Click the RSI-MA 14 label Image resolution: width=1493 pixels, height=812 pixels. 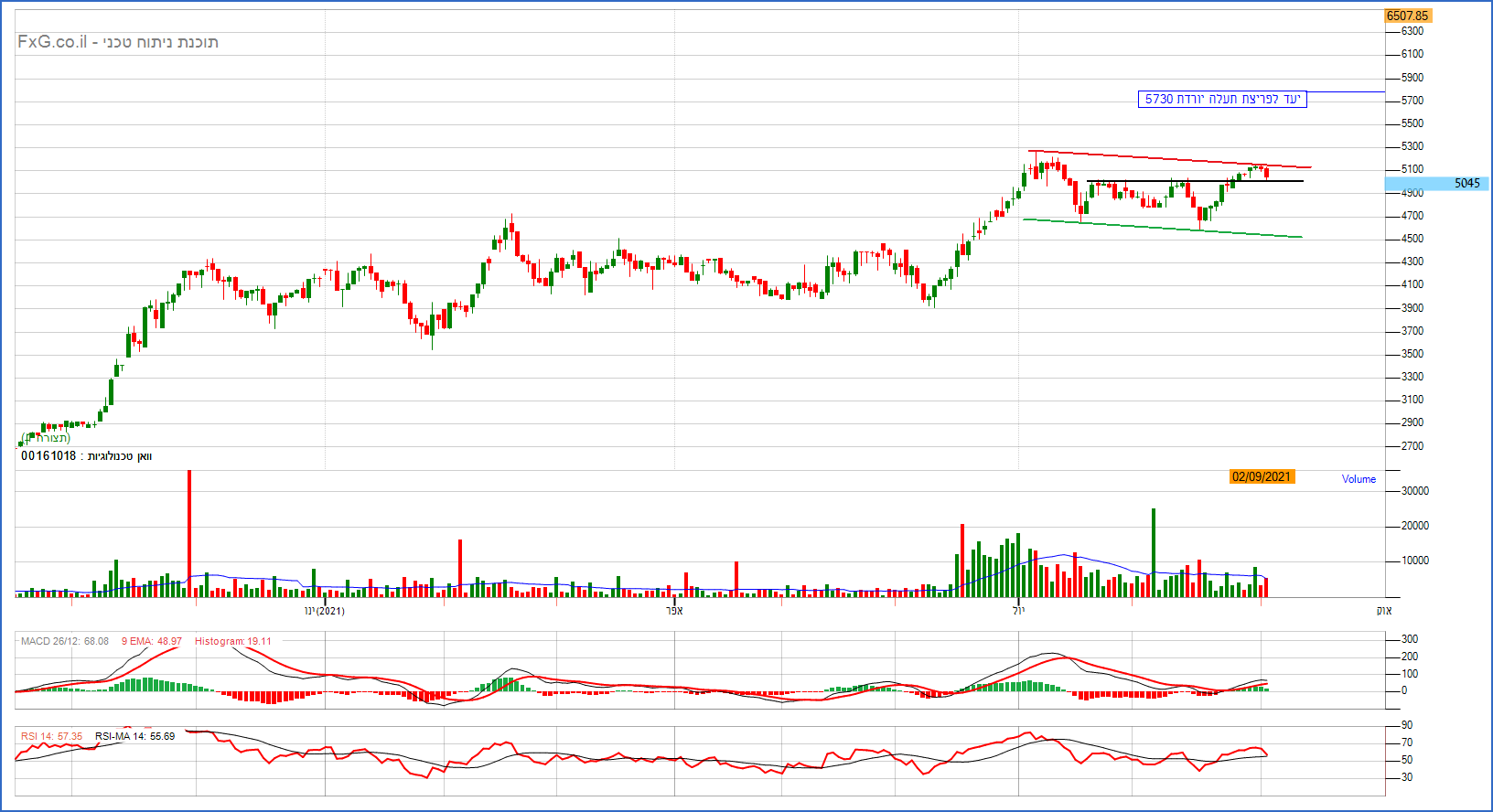coord(134,736)
